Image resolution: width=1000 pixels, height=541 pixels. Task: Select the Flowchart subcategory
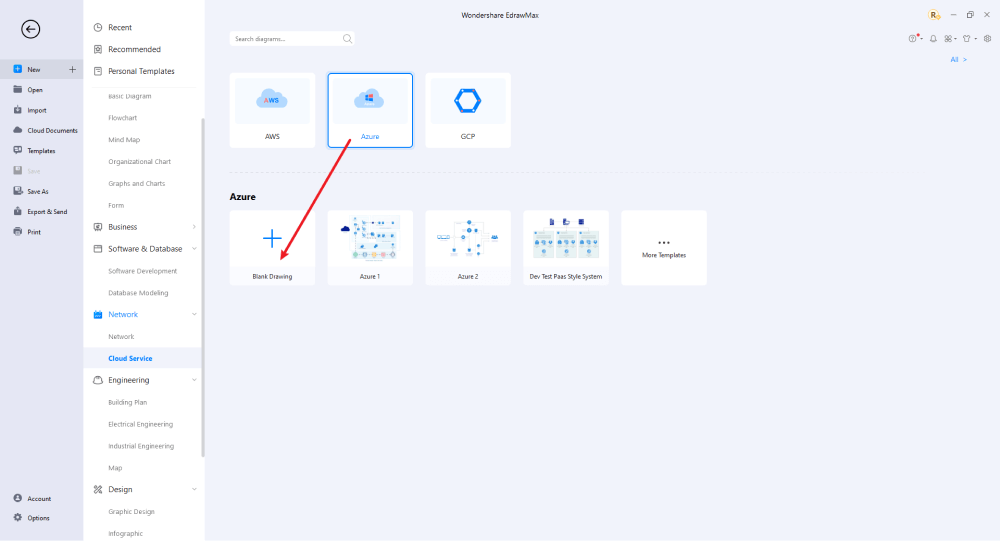[122, 118]
